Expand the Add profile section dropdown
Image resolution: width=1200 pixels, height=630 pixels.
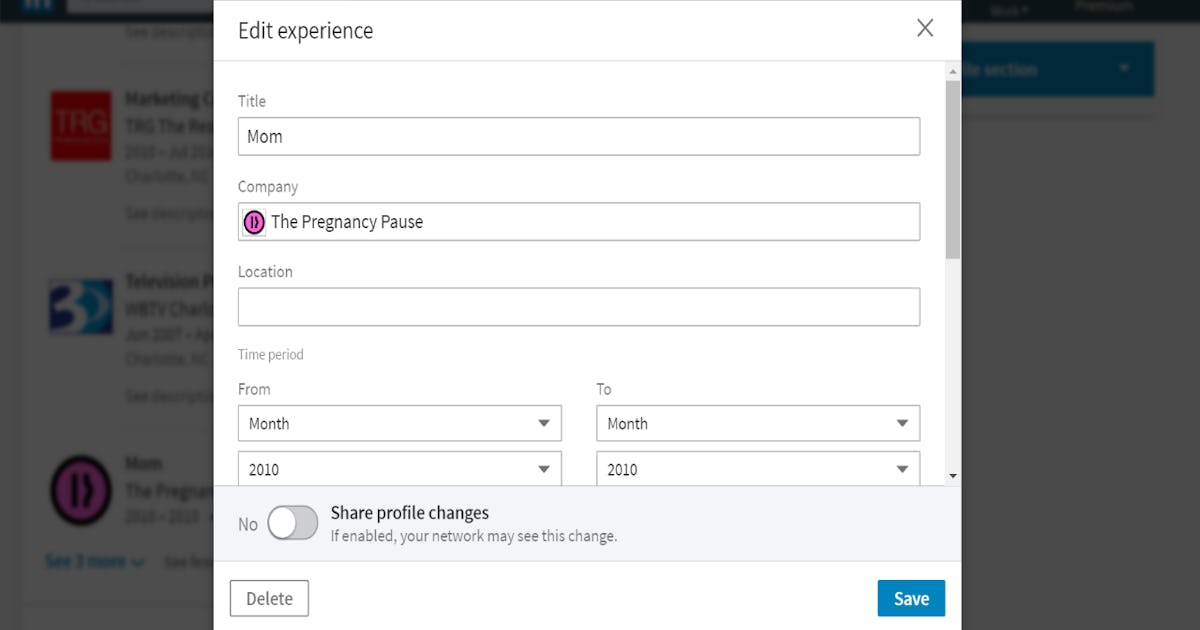pyautogui.click(x=1127, y=68)
